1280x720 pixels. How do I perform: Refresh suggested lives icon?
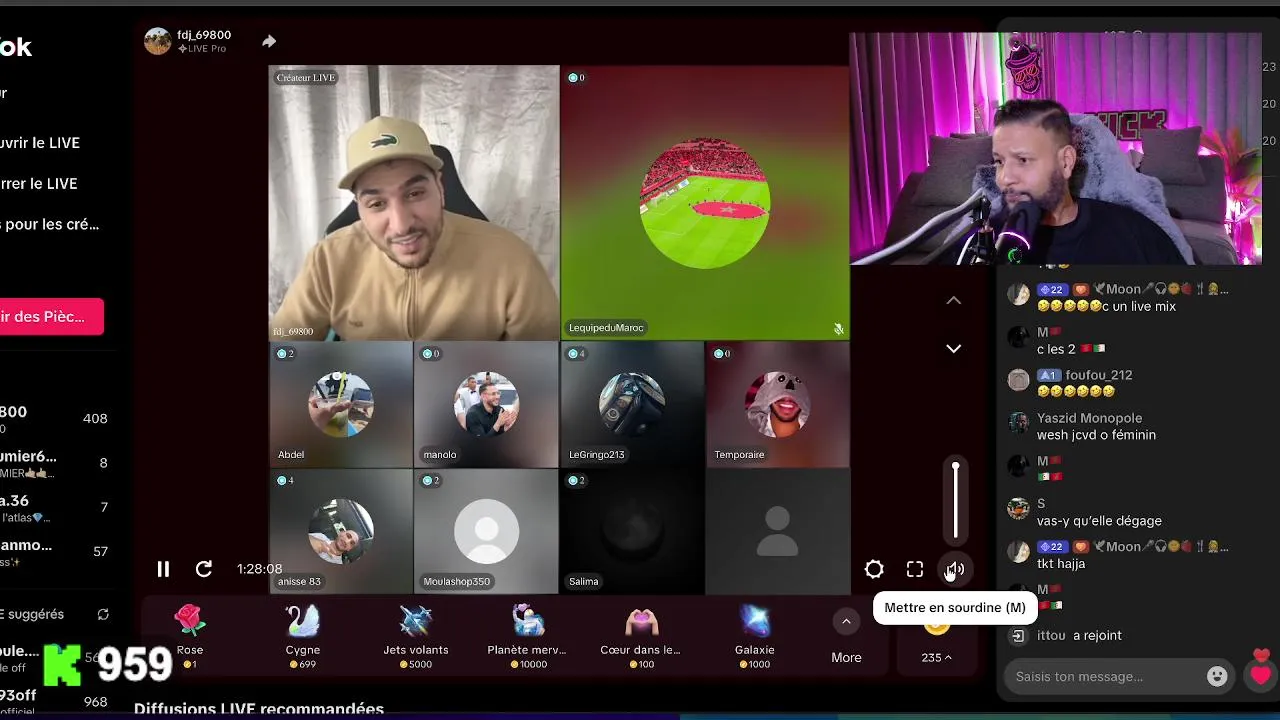click(103, 615)
